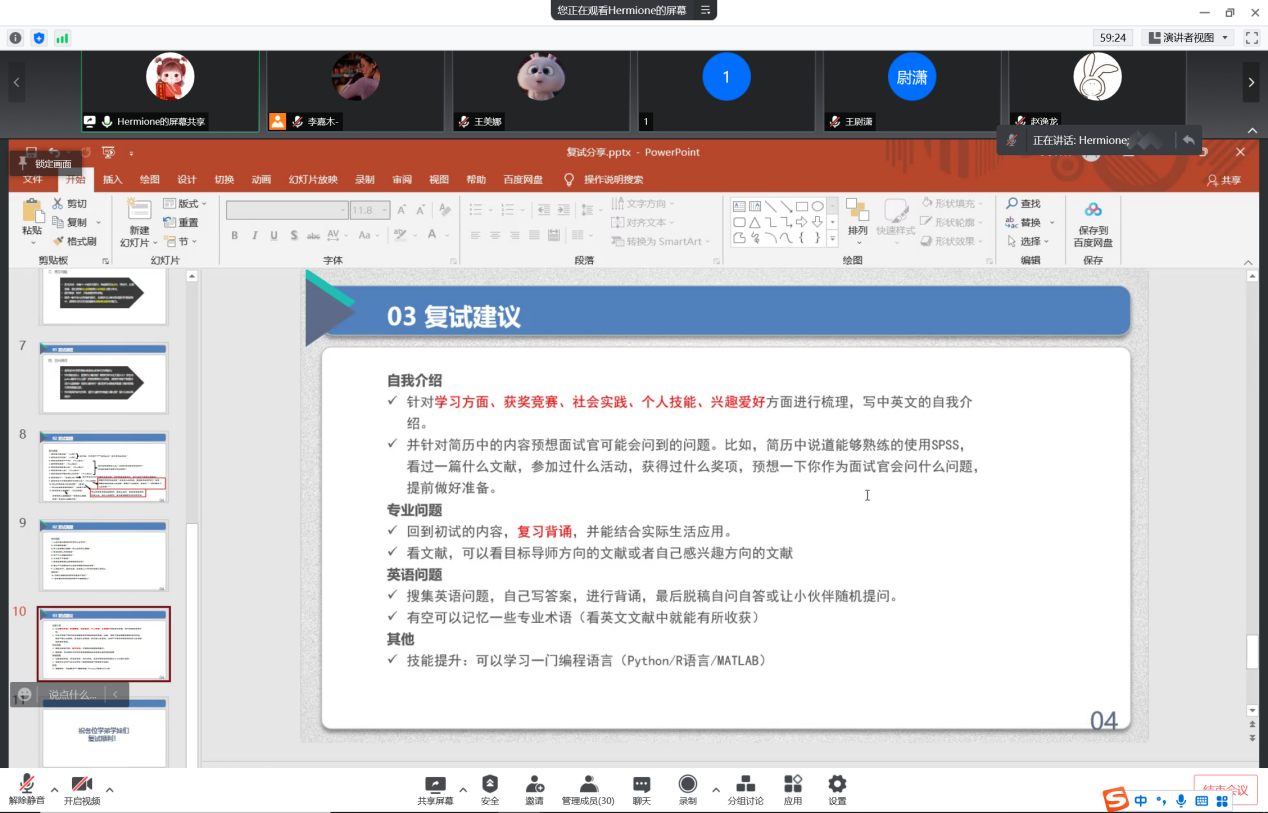Select slide 9 thumbnail in panel

104,555
